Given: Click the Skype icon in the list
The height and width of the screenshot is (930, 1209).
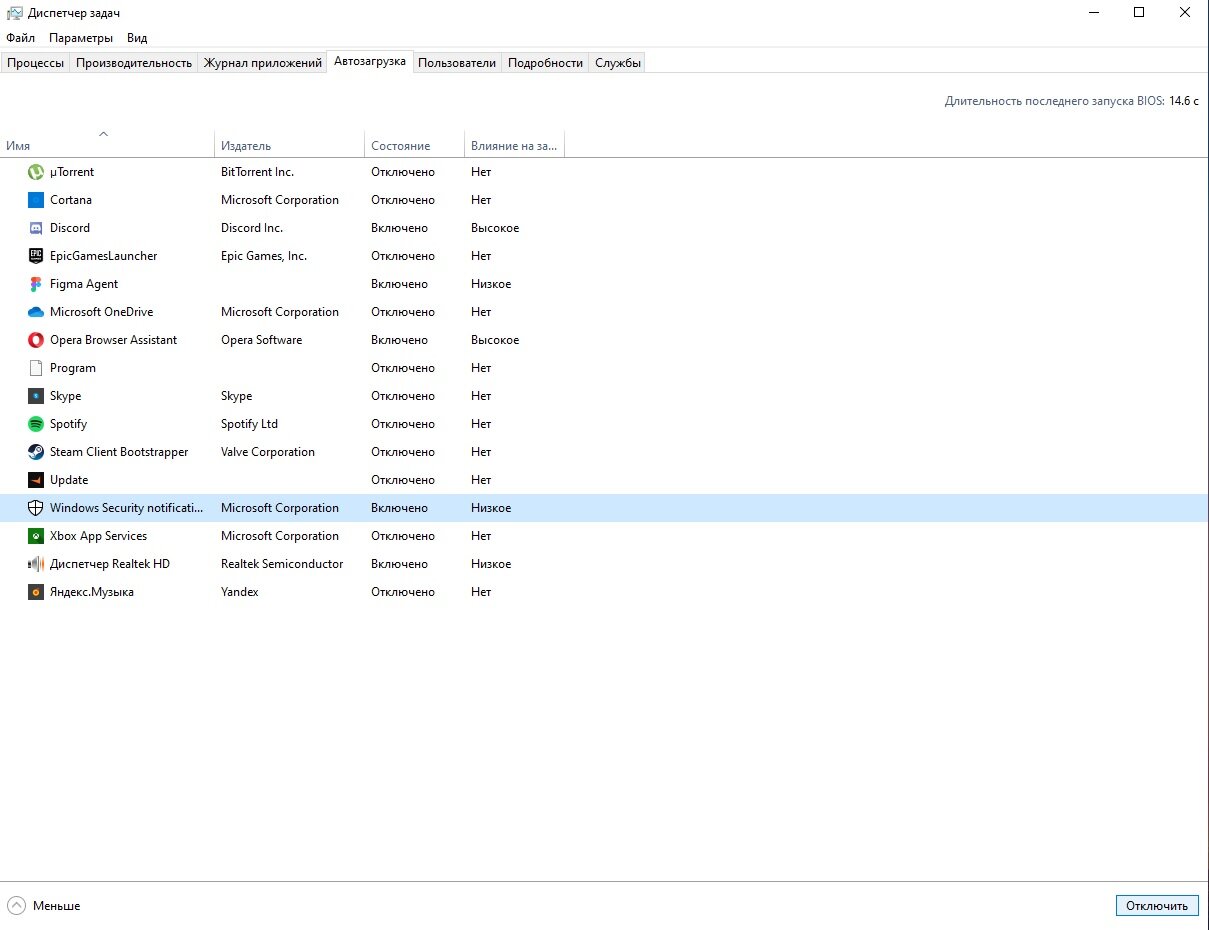Looking at the screenshot, I should (36, 396).
